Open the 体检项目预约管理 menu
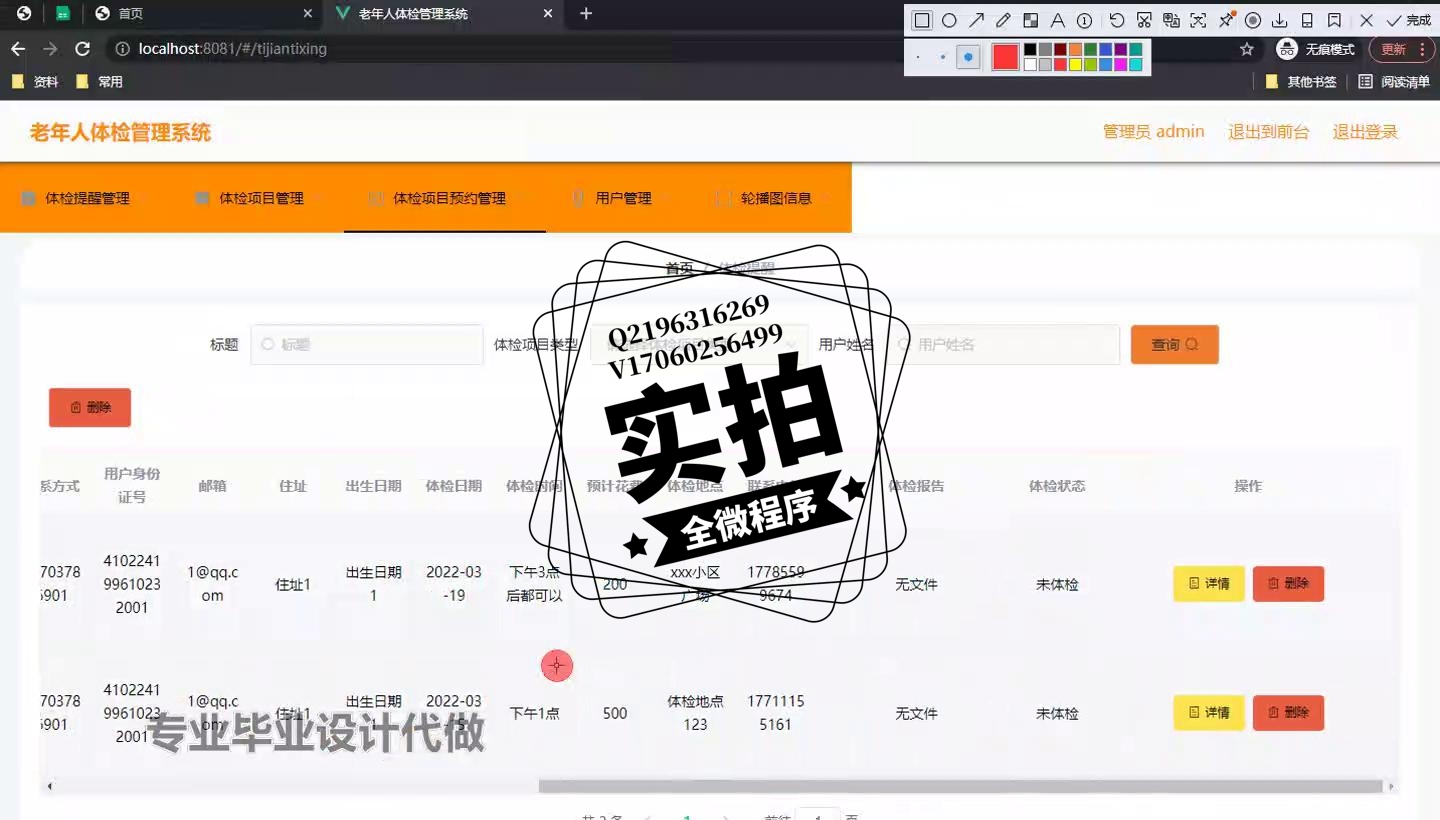This screenshot has height=820, width=1440. [x=445, y=198]
